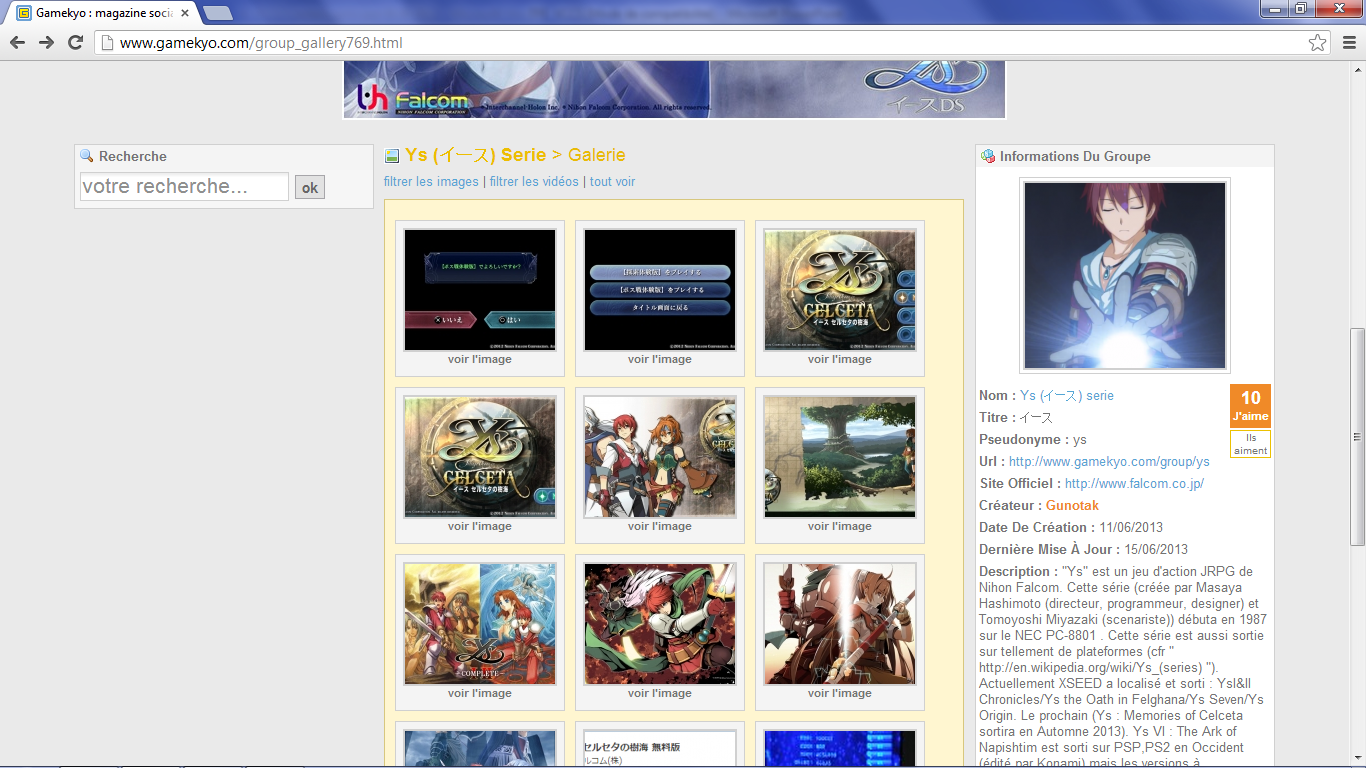Submit the search with the ok button
Screen dimensions: 1366x768
coord(310,187)
